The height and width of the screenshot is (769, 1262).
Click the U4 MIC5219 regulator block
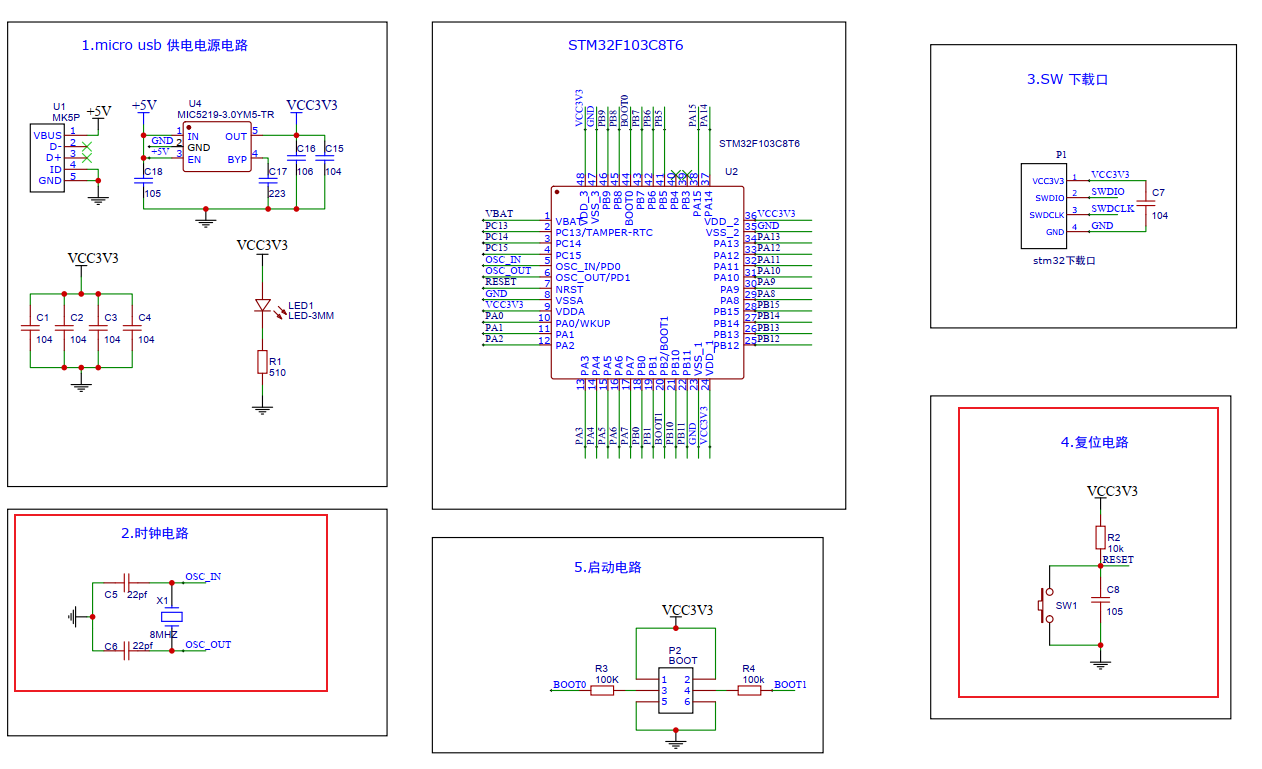pyautogui.click(x=216, y=147)
